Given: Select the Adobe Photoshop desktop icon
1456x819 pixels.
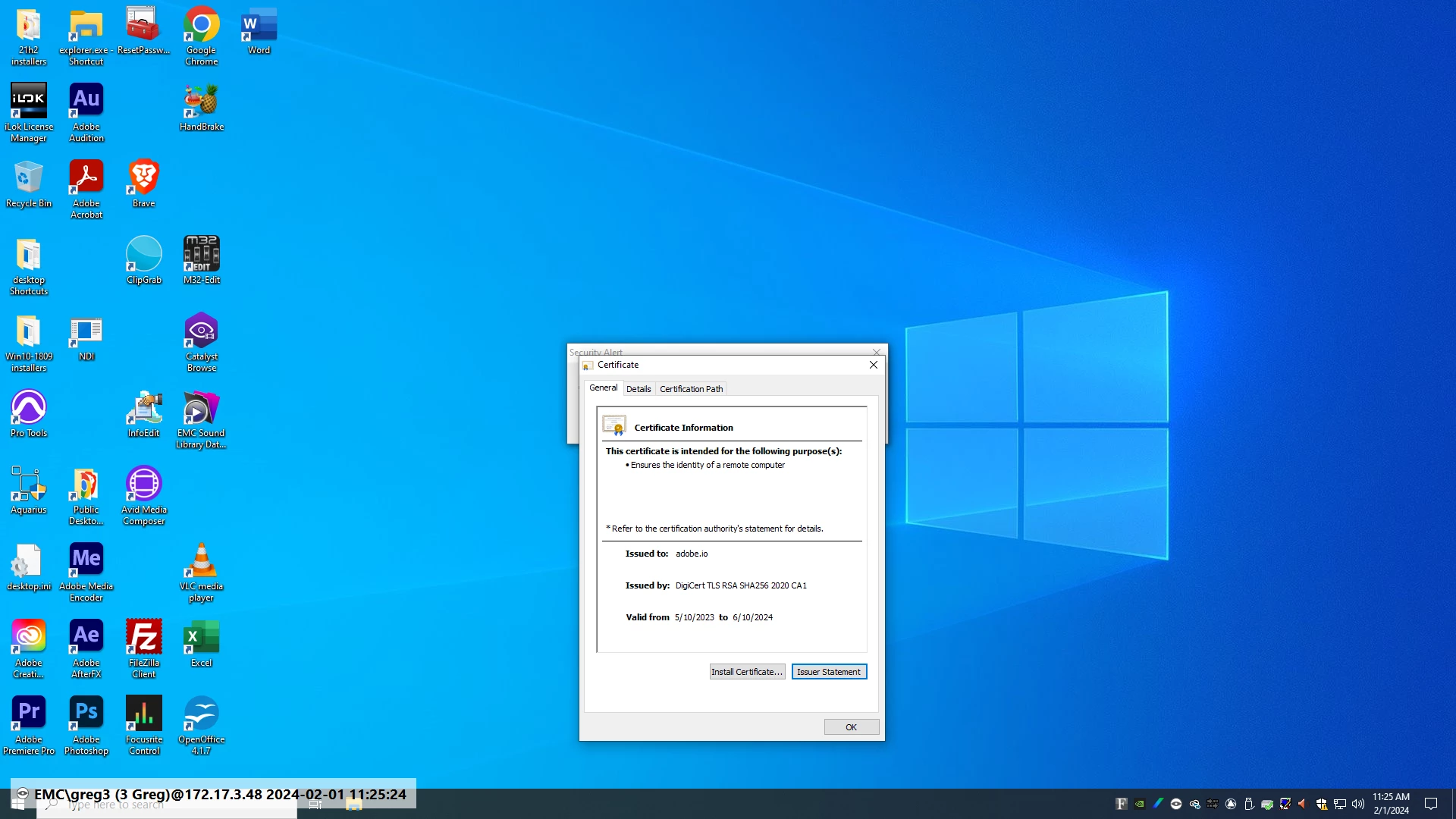Looking at the screenshot, I should pyautogui.click(x=86, y=724).
